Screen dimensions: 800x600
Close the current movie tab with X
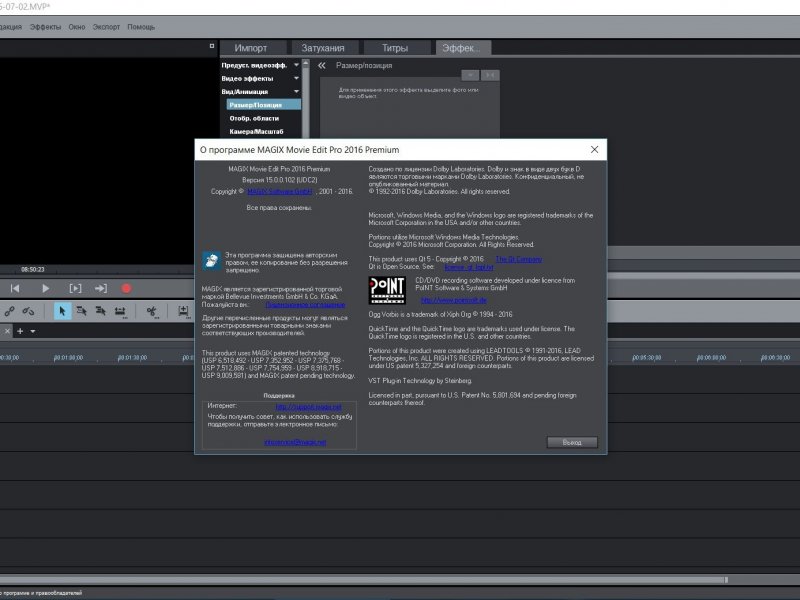(x=7, y=331)
